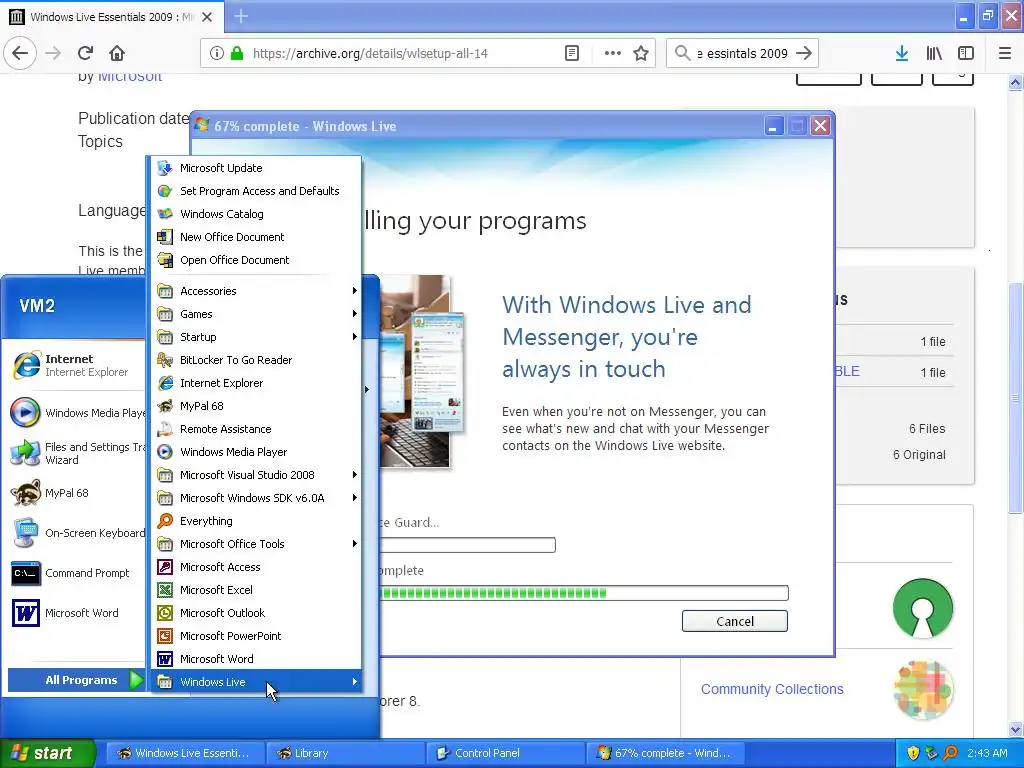Switch to 67% complete taskbar button

click(664, 753)
